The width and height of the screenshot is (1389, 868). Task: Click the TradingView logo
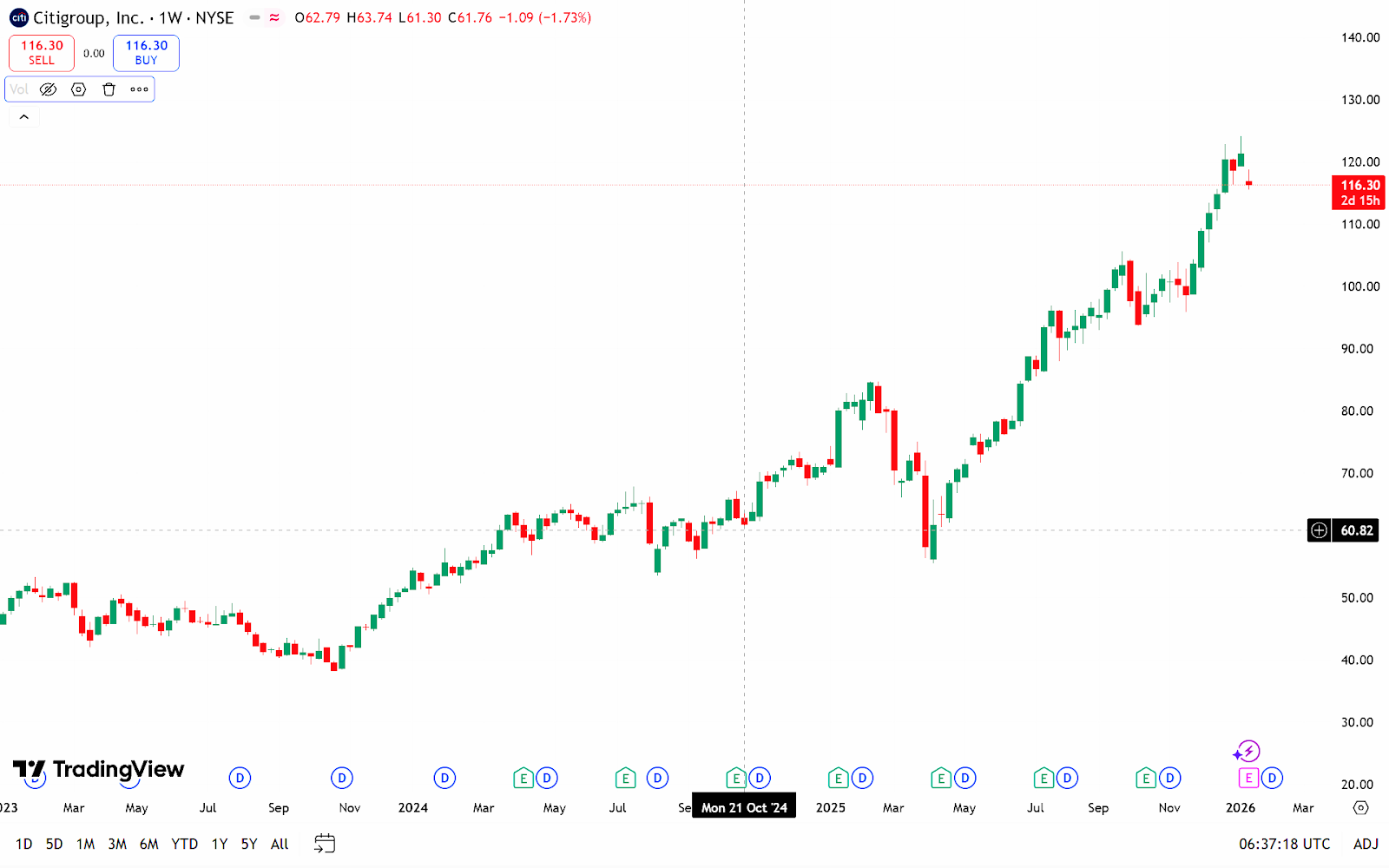tap(99, 770)
